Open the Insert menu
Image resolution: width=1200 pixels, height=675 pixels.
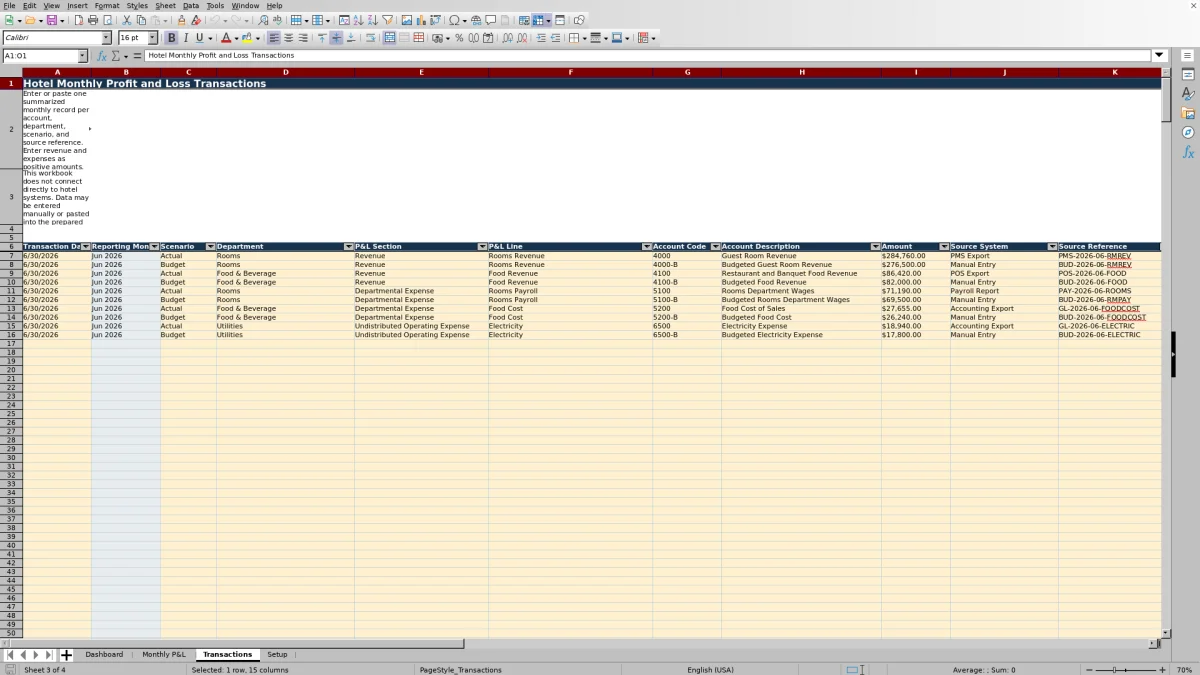pyautogui.click(x=77, y=6)
